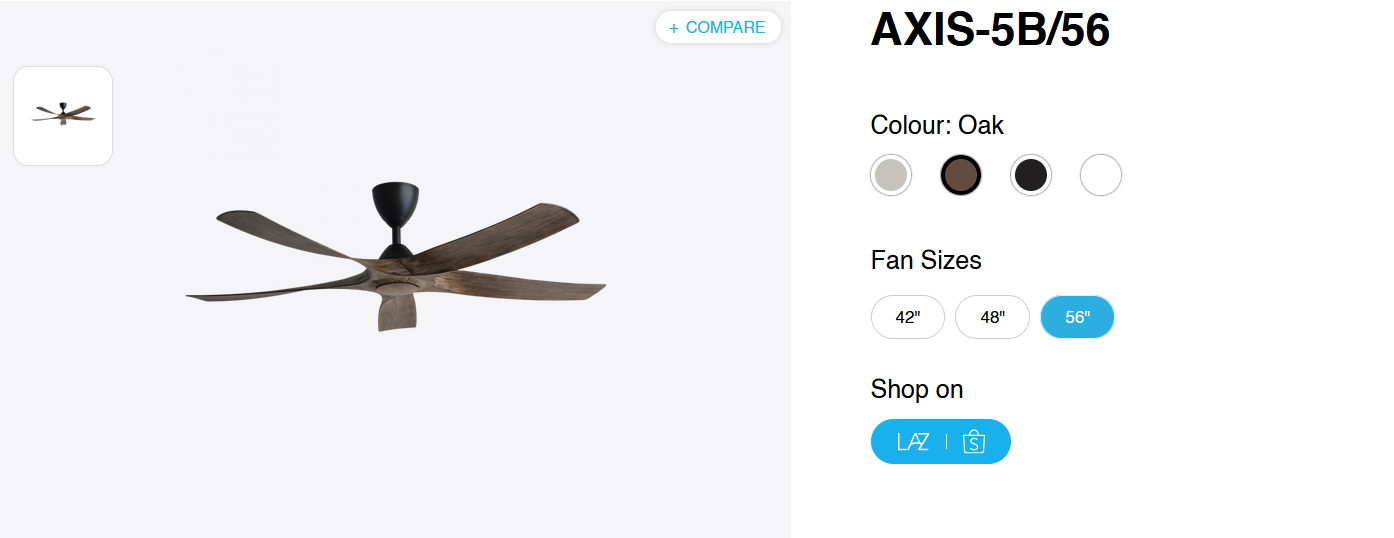Click the "Fan Sizes" heading

926,260
